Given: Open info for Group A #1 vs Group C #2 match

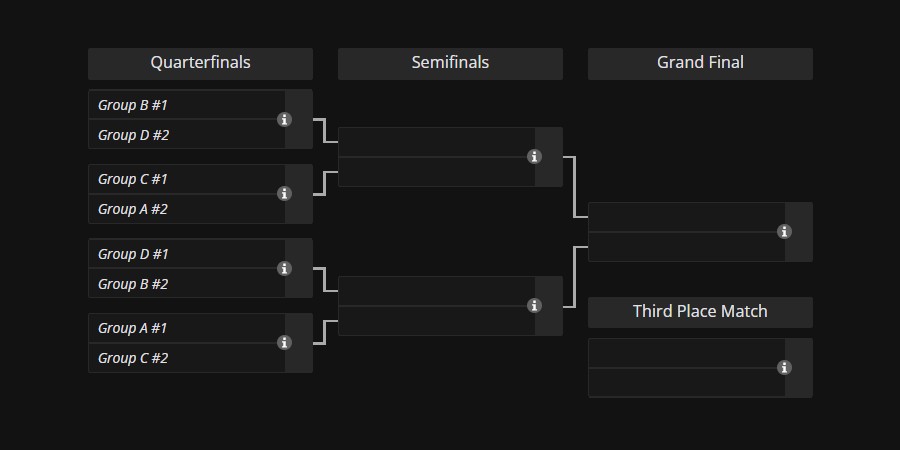Looking at the screenshot, I should [284, 343].
